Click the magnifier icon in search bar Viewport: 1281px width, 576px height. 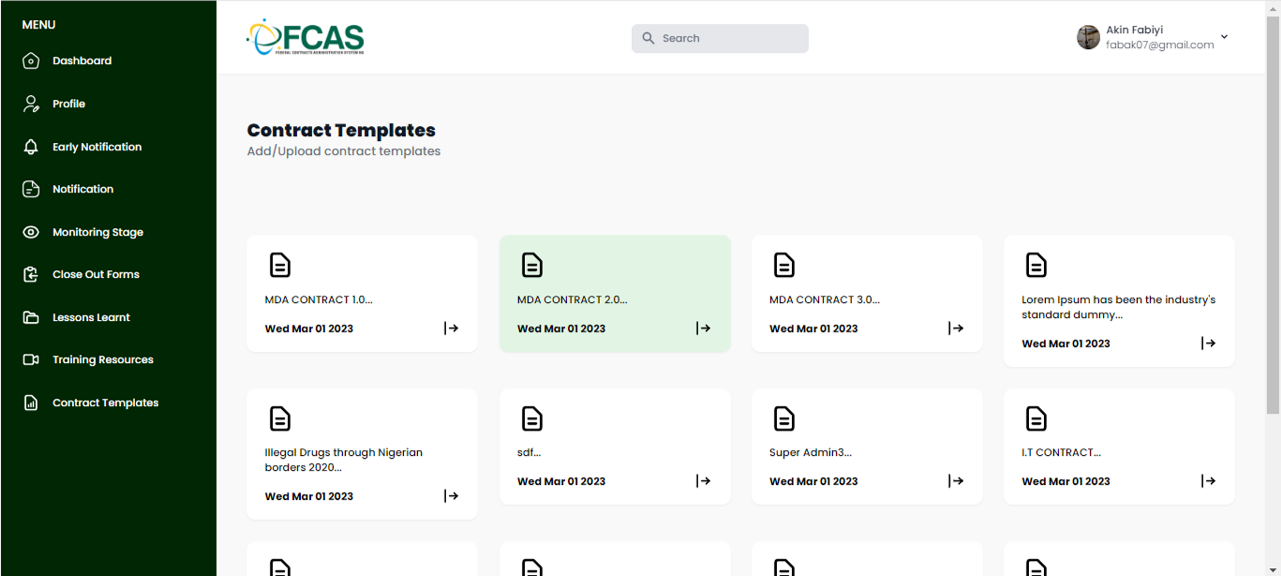(648, 38)
